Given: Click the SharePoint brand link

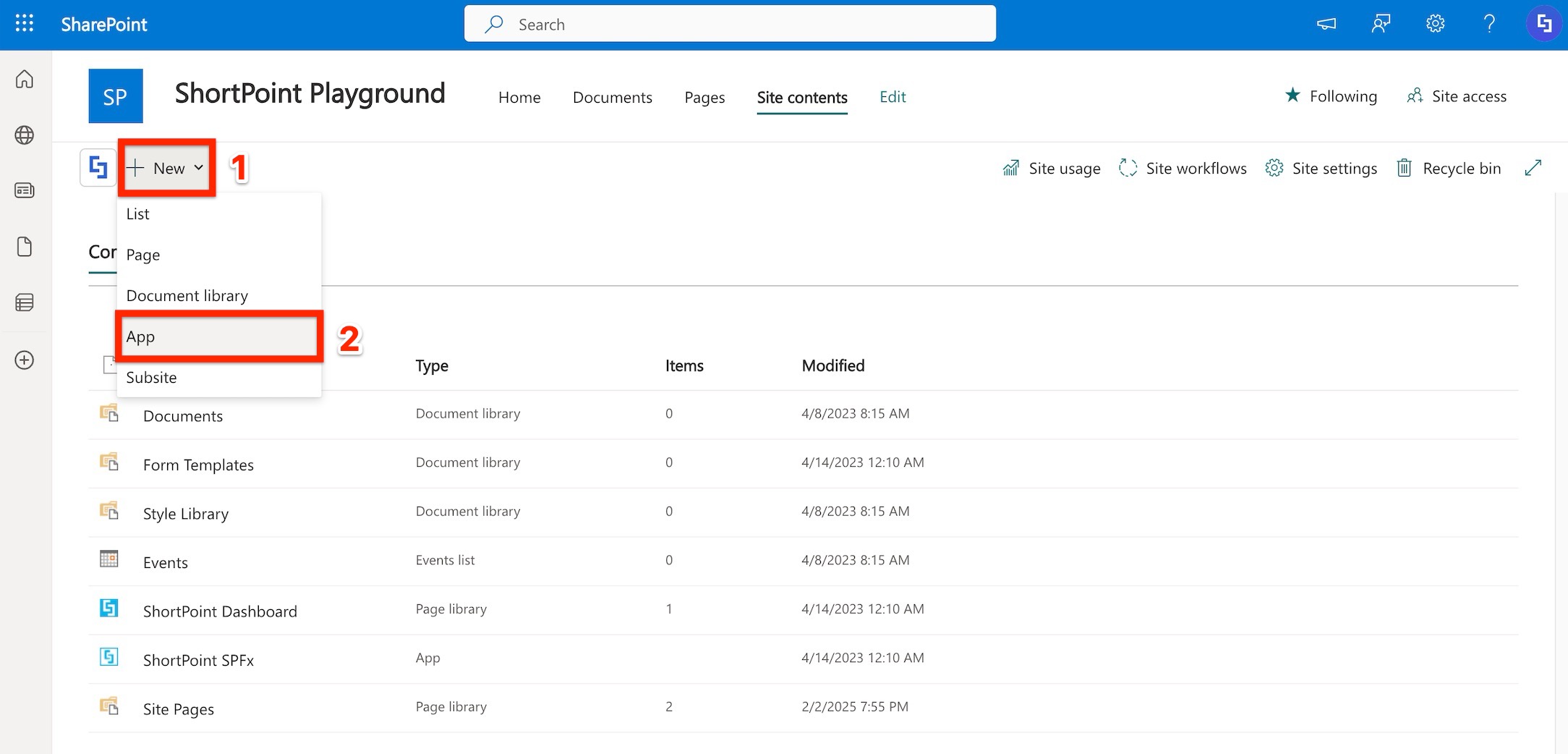Looking at the screenshot, I should [x=104, y=24].
